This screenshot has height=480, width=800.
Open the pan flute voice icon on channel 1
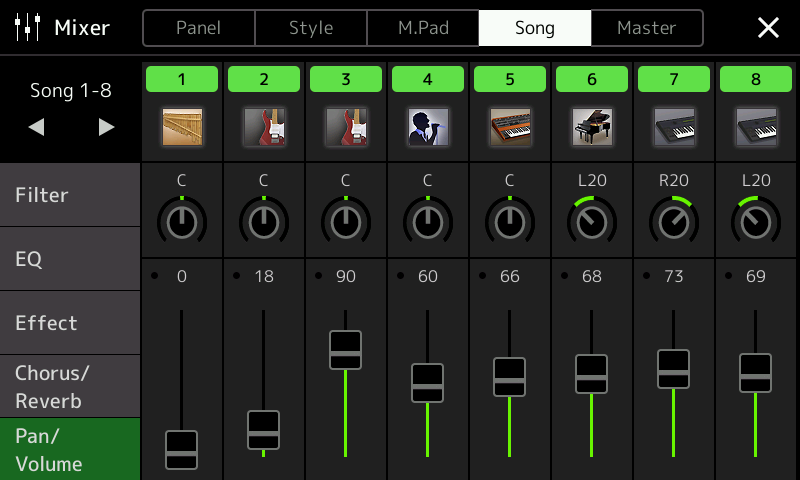pos(182,127)
